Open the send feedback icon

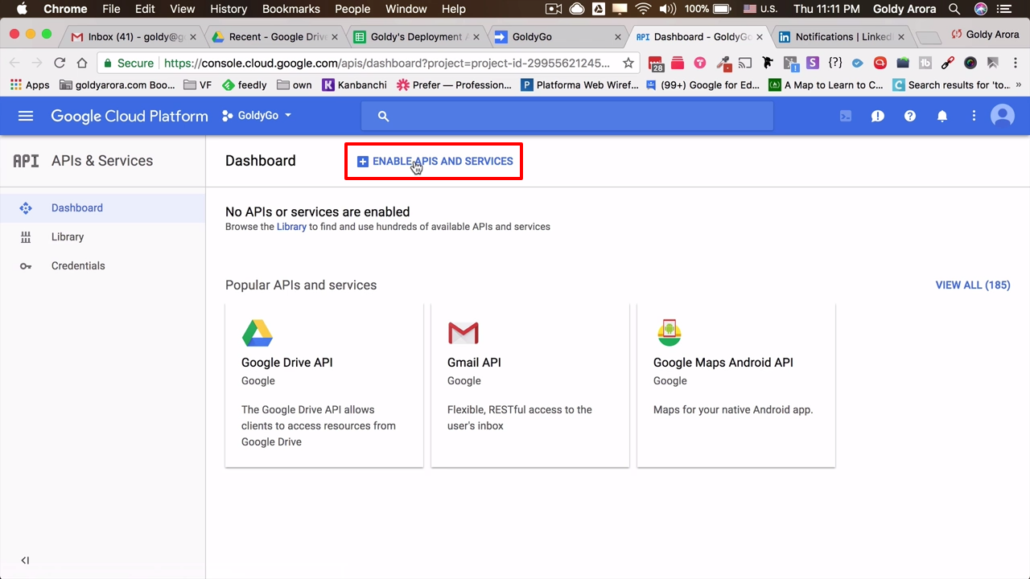pos(878,116)
